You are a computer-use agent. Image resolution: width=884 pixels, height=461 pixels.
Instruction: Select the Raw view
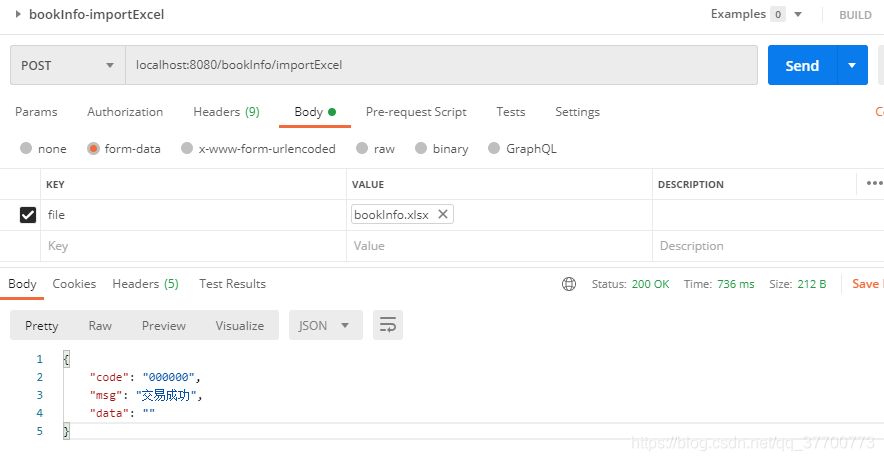coord(100,326)
